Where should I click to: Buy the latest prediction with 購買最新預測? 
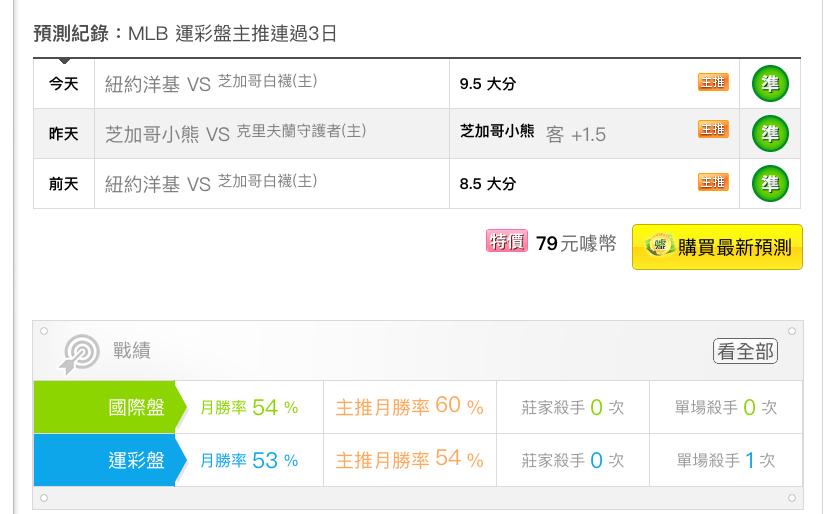[717, 247]
